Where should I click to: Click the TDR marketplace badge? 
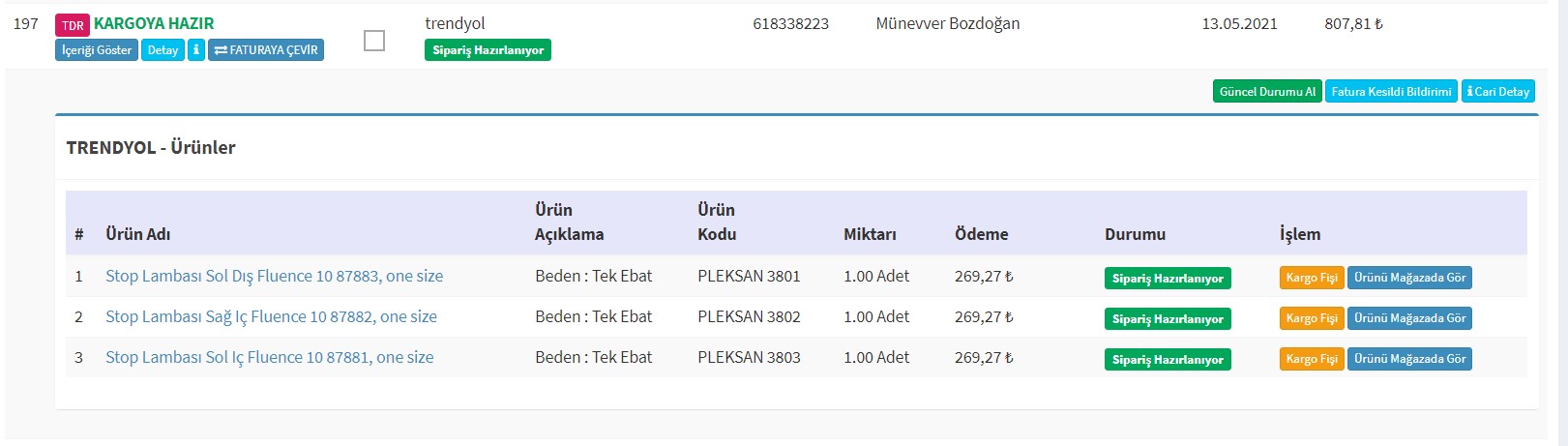(x=73, y=25)
